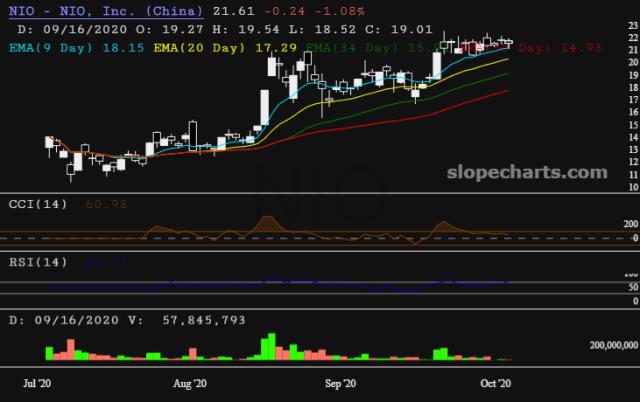The image size is (640, 402).
Task: Click the CCI value 60.98
Action: [106, 204]
